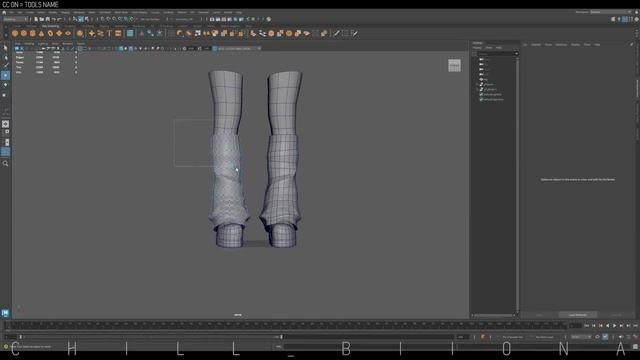Switch to the Poly Modeling shelf tab
The image size is (640, 360).
coord(50,27)
